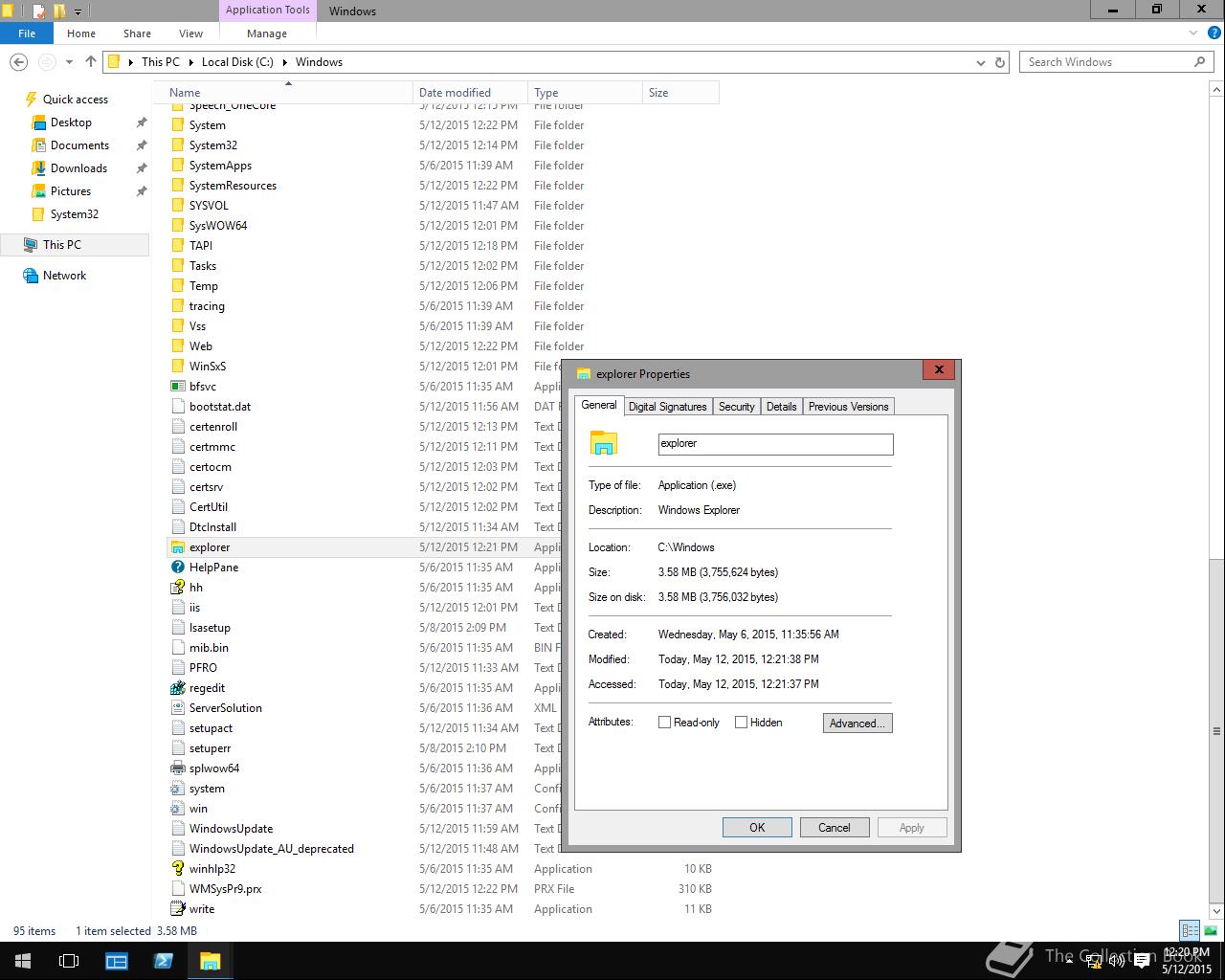Switch to large icons view button
Viewport: 1225px width, 980px height.
pos(1211,930)
